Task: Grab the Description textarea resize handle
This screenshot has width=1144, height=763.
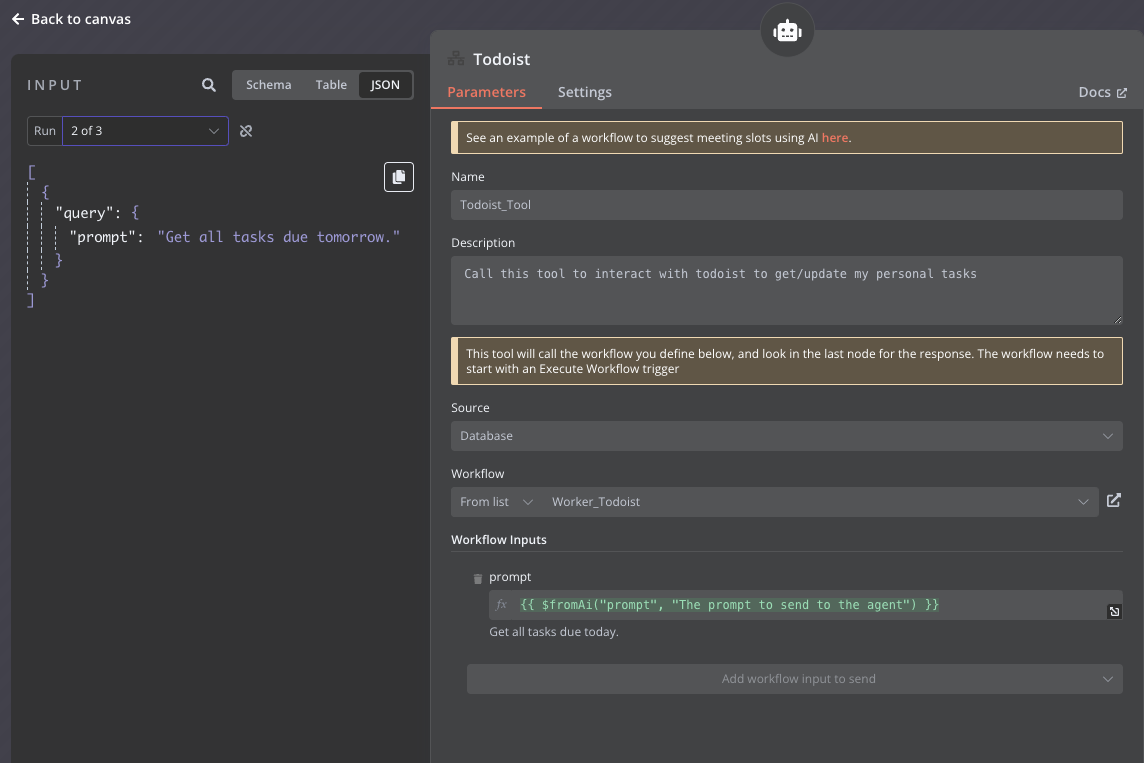Action: (x=1117, y=319)
